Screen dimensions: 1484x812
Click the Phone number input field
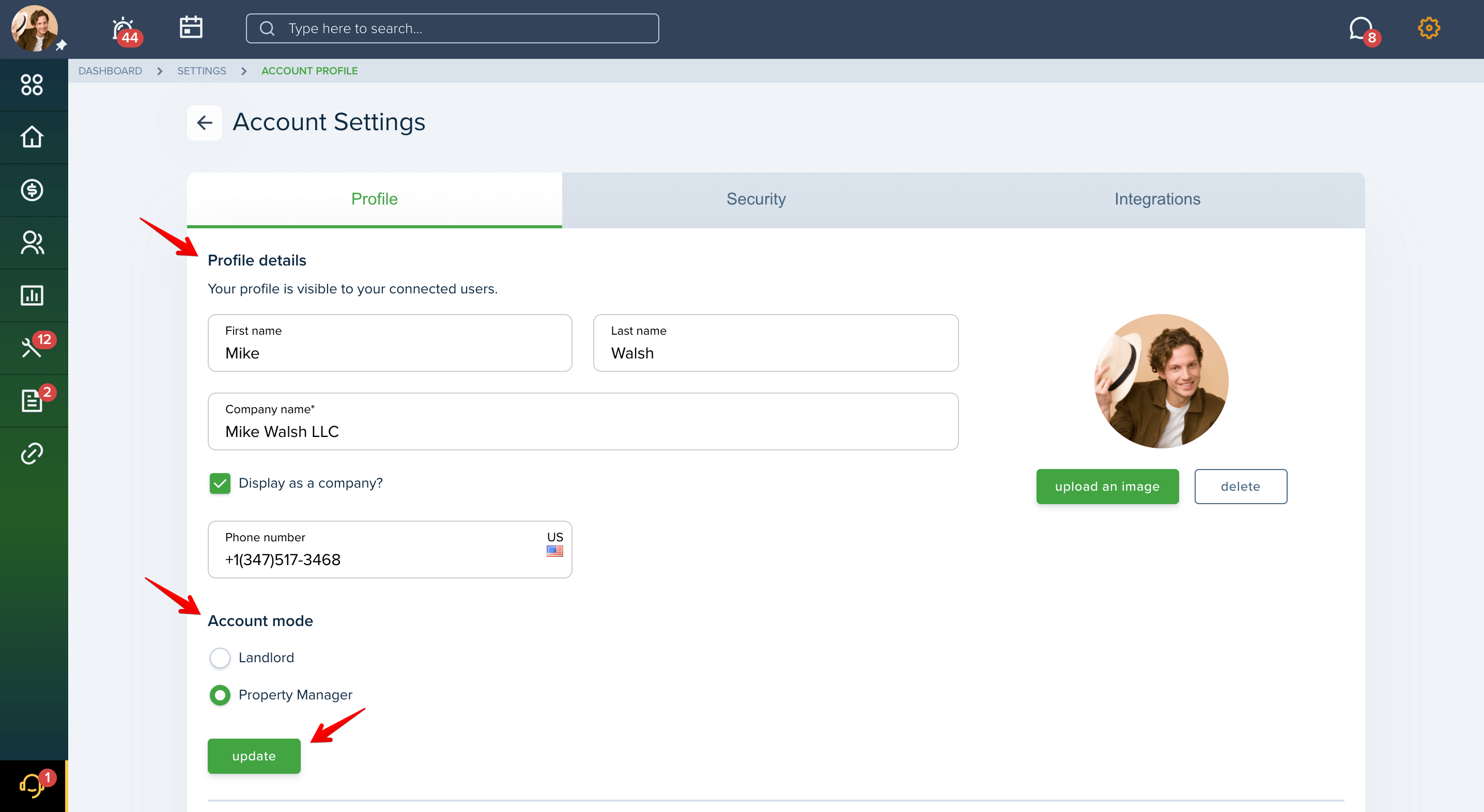(x=390, y=550)
